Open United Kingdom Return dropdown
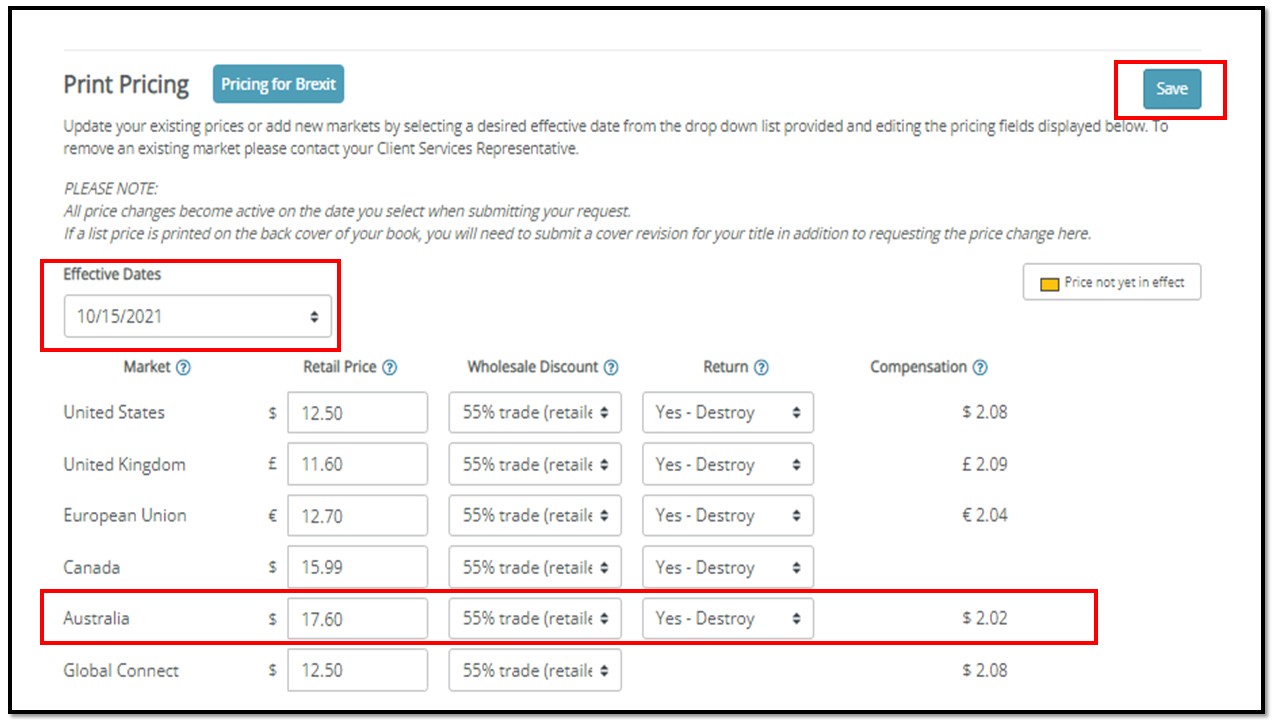The height and width of the screenshot is (720, 1280). tap(727, 465)
